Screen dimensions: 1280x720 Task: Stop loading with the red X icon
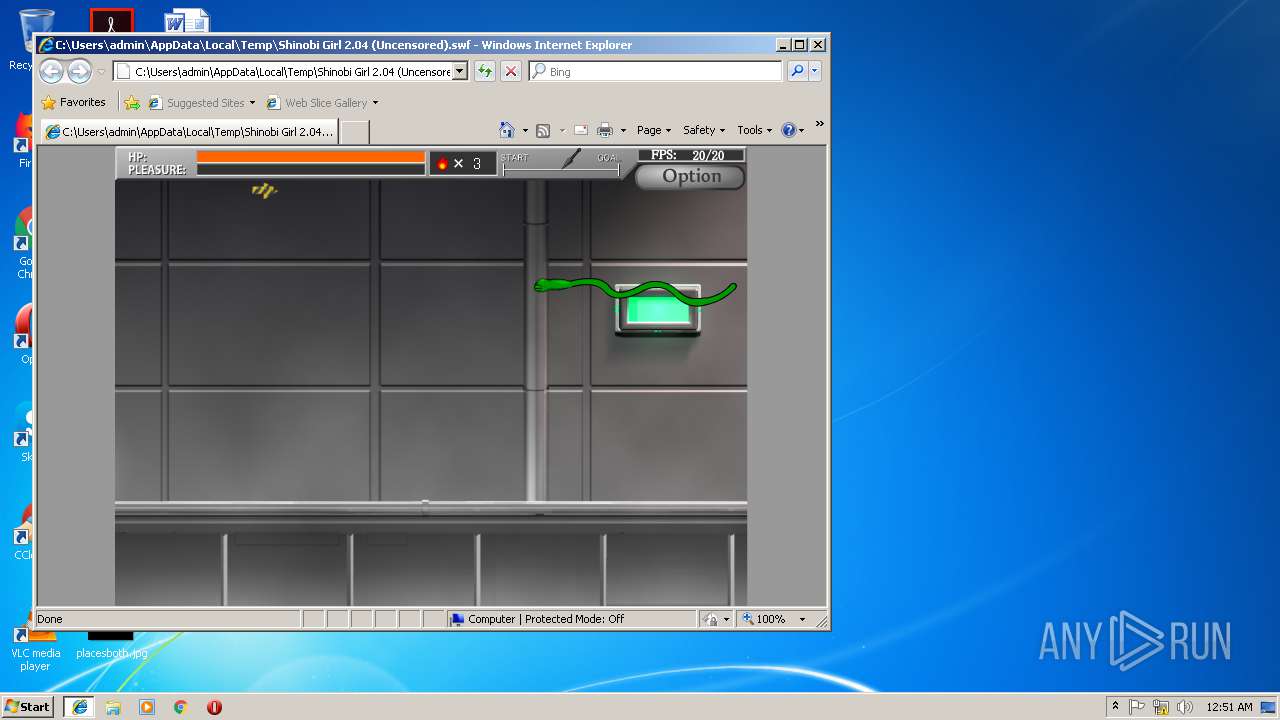pos(510,71)
